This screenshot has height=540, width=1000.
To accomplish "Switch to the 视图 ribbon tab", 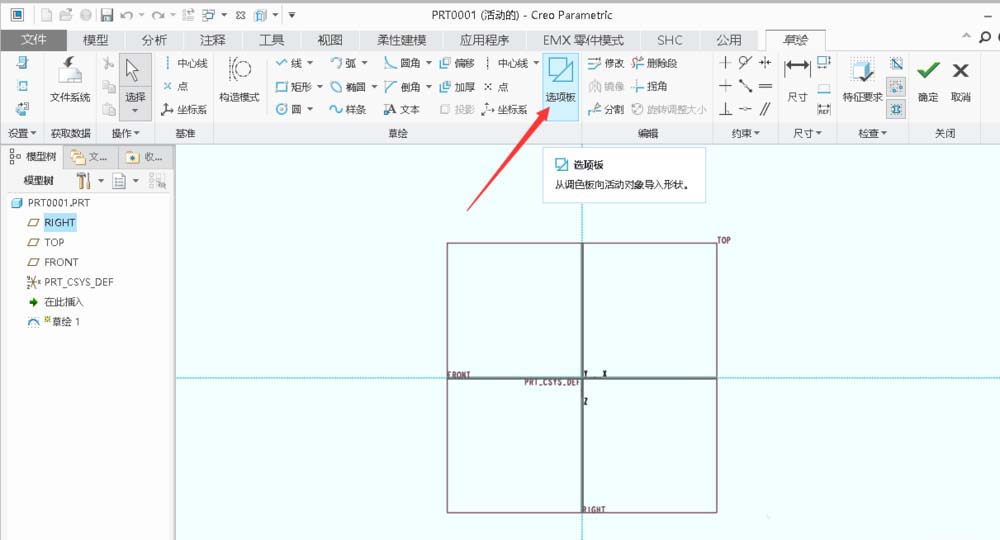I will [330, 40].
